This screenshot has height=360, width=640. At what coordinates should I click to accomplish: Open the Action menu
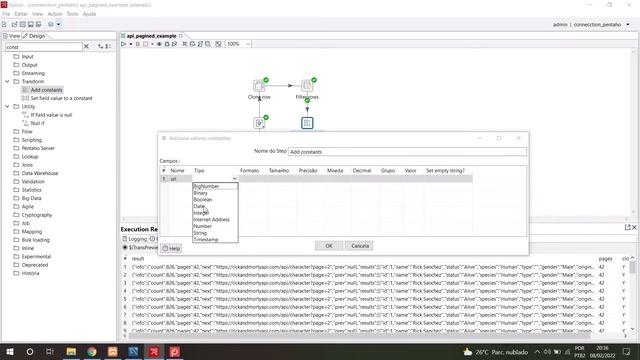pos(55,14)
